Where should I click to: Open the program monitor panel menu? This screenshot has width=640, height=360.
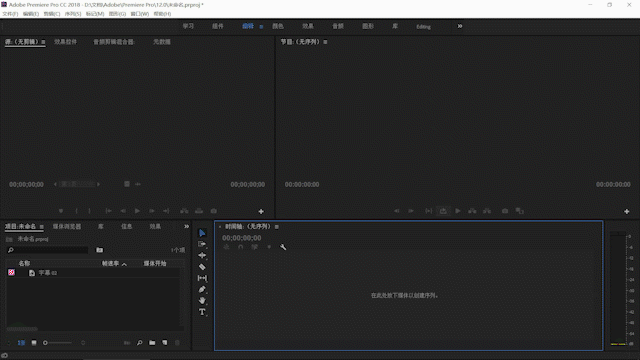coord(325,42)
